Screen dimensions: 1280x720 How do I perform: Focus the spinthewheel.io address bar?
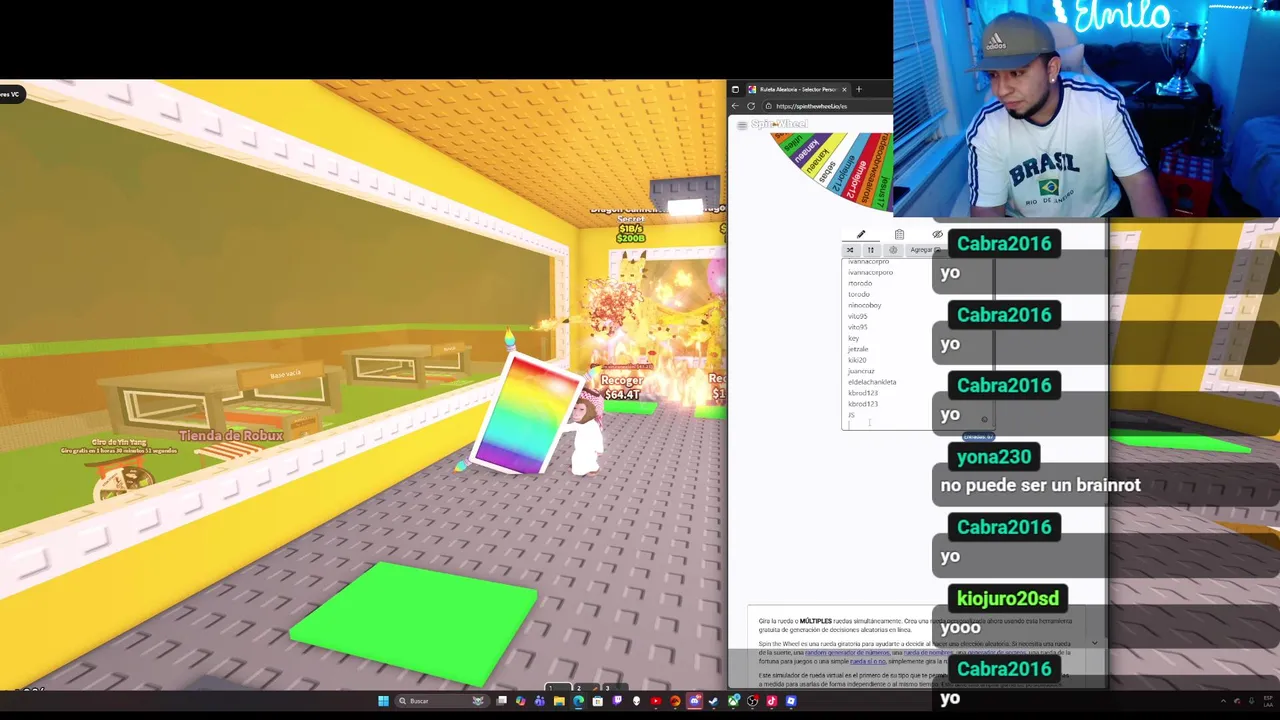827,106
